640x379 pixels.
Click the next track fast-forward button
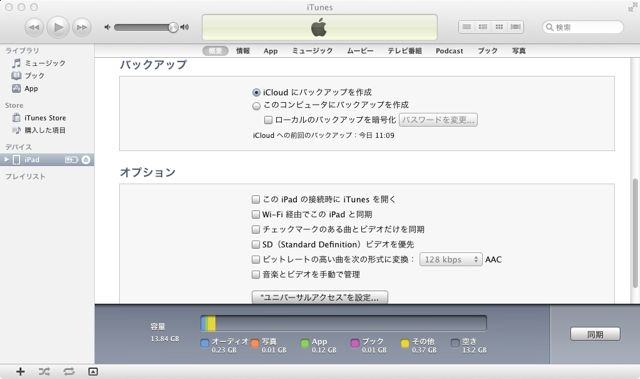[x=82, y=27]
